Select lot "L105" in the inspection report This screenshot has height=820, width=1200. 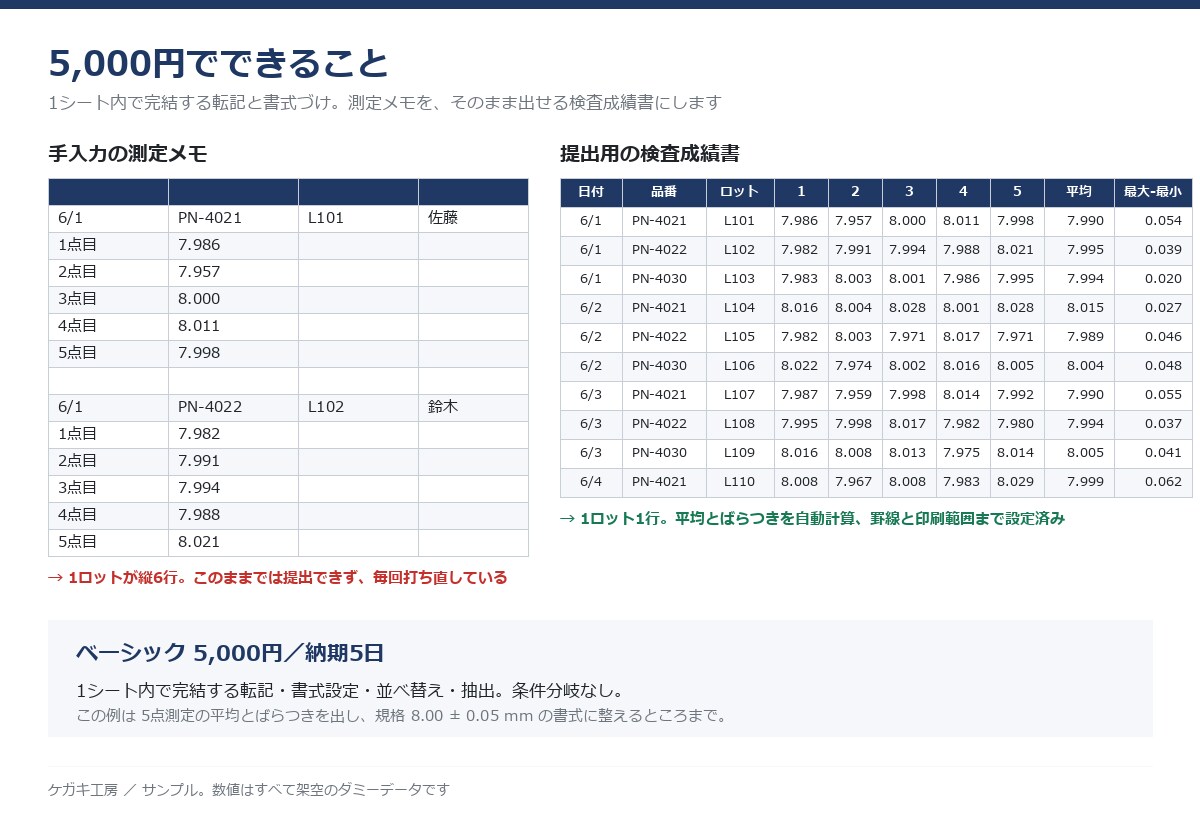[740, 337]
